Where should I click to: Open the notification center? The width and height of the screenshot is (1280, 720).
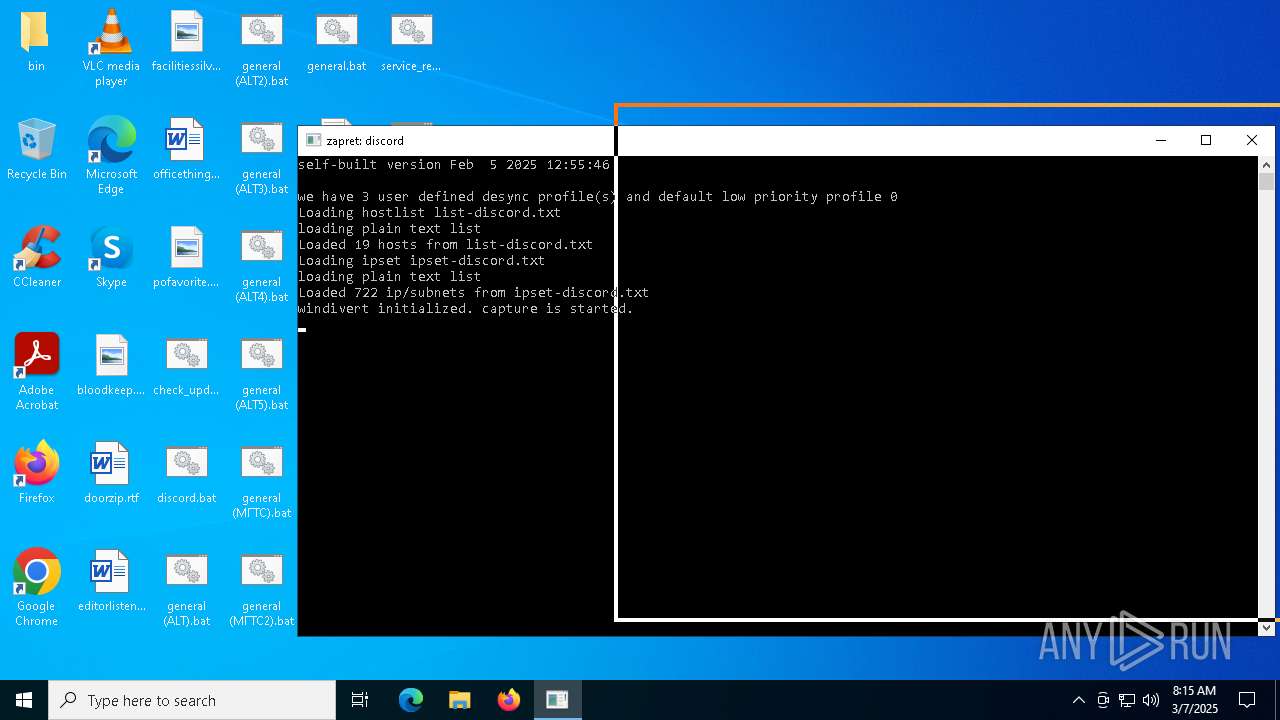tap(1247, 700)
